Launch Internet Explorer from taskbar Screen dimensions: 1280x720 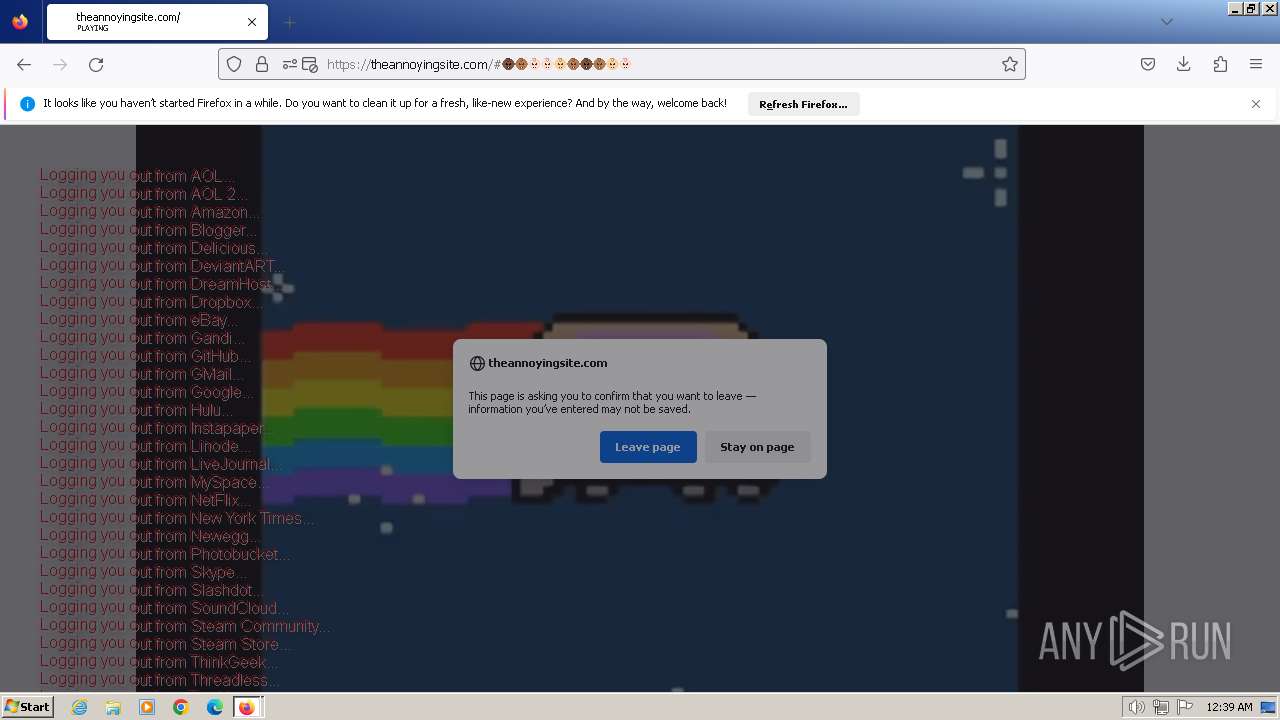coord(80,707)
